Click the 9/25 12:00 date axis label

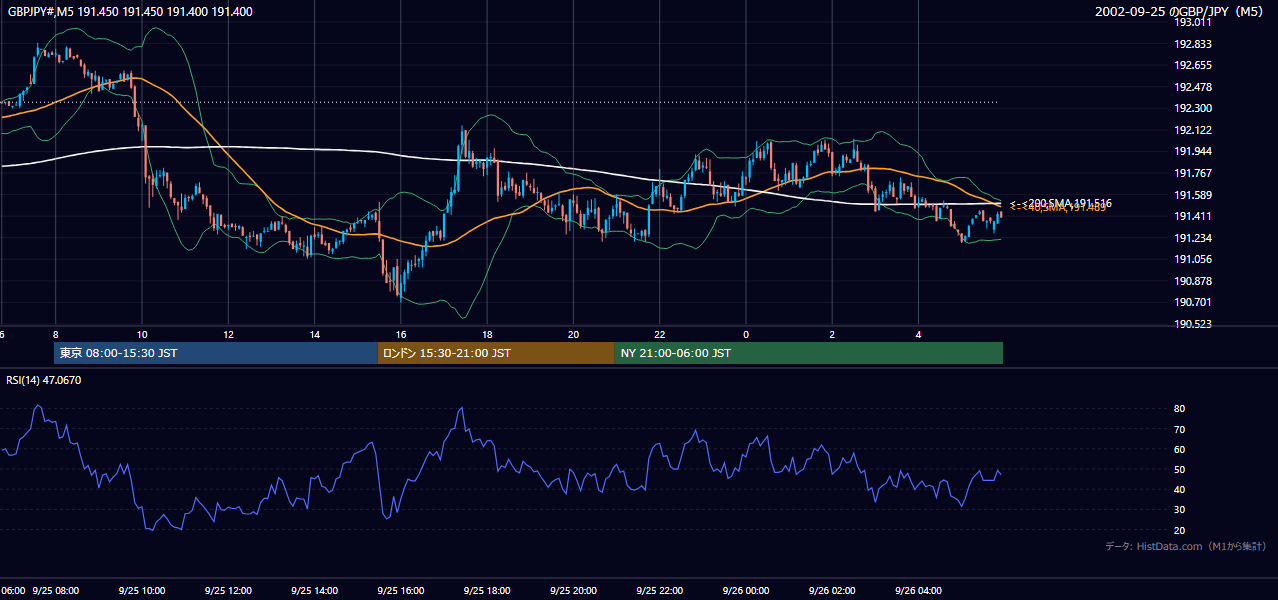228,590
